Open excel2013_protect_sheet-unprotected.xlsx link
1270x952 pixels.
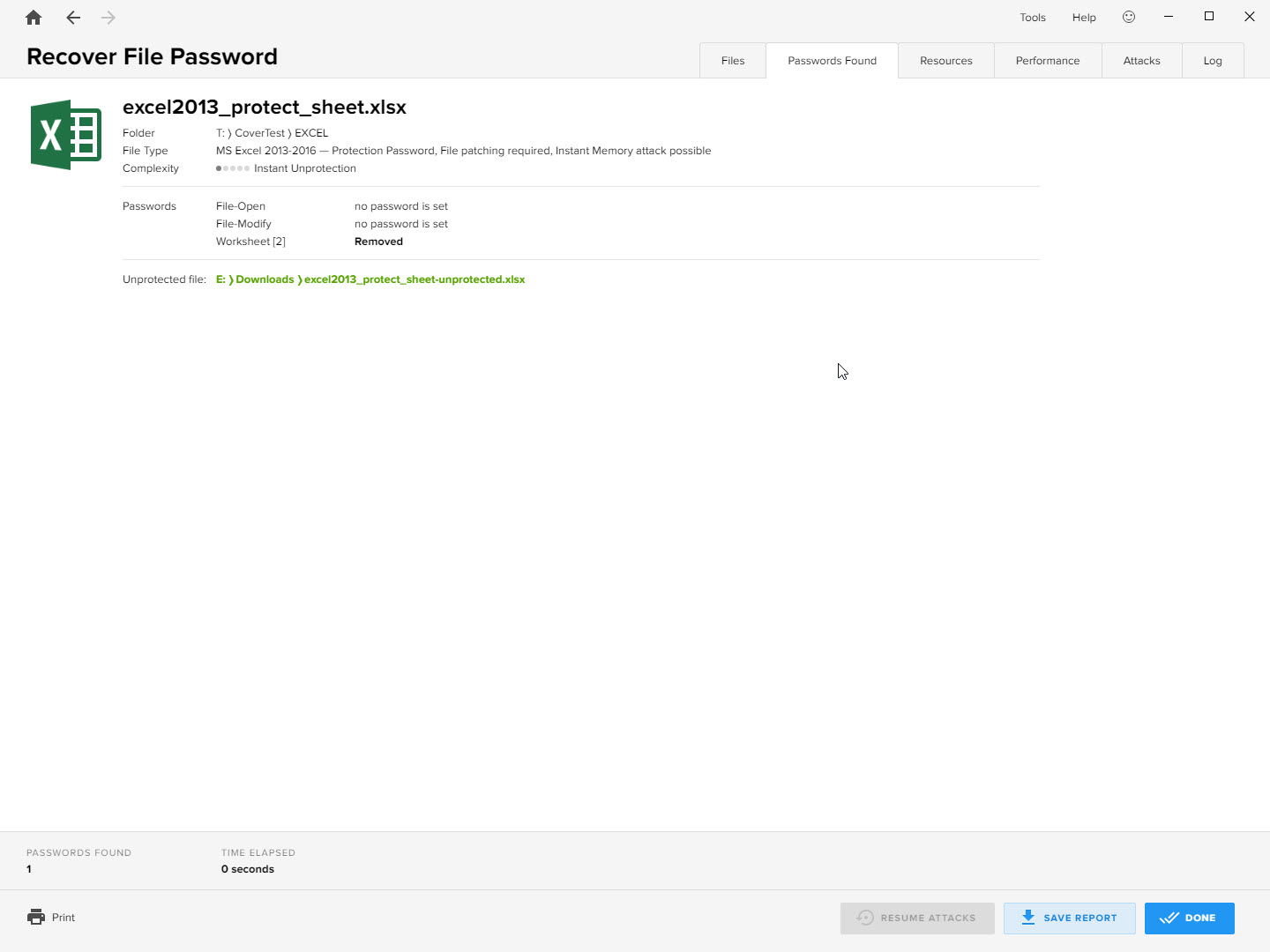coord(415,279)
